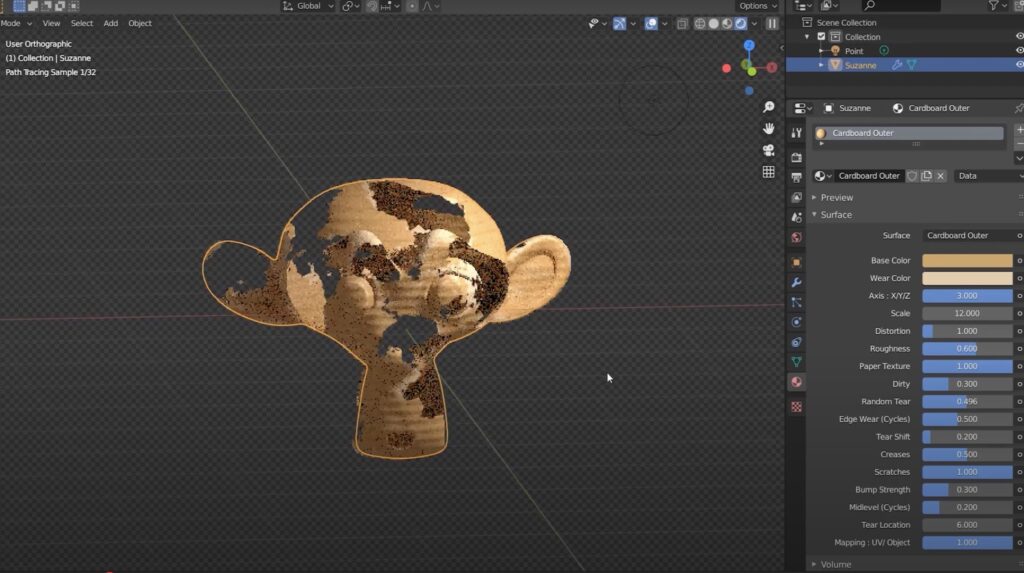Click the outliner search field
1024x573 pixels.
click(899, 6)
